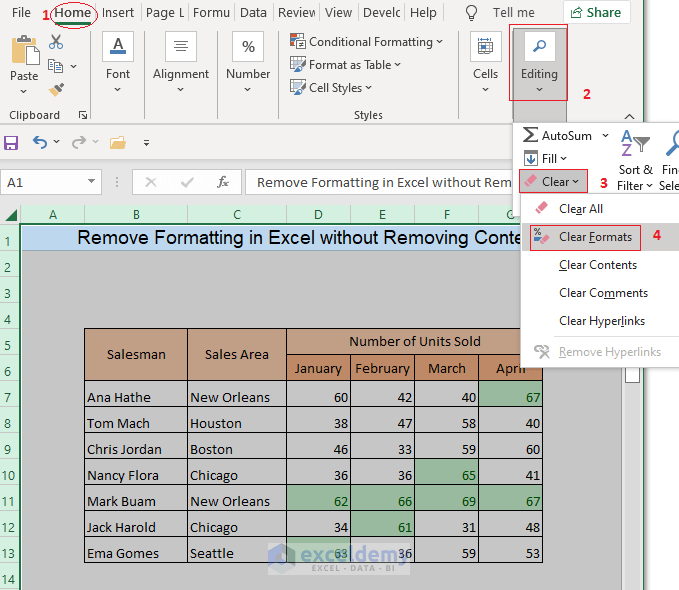679x590 pixels.
Task: Open the Fill dropdown
Action: click(x=545, y=159)
